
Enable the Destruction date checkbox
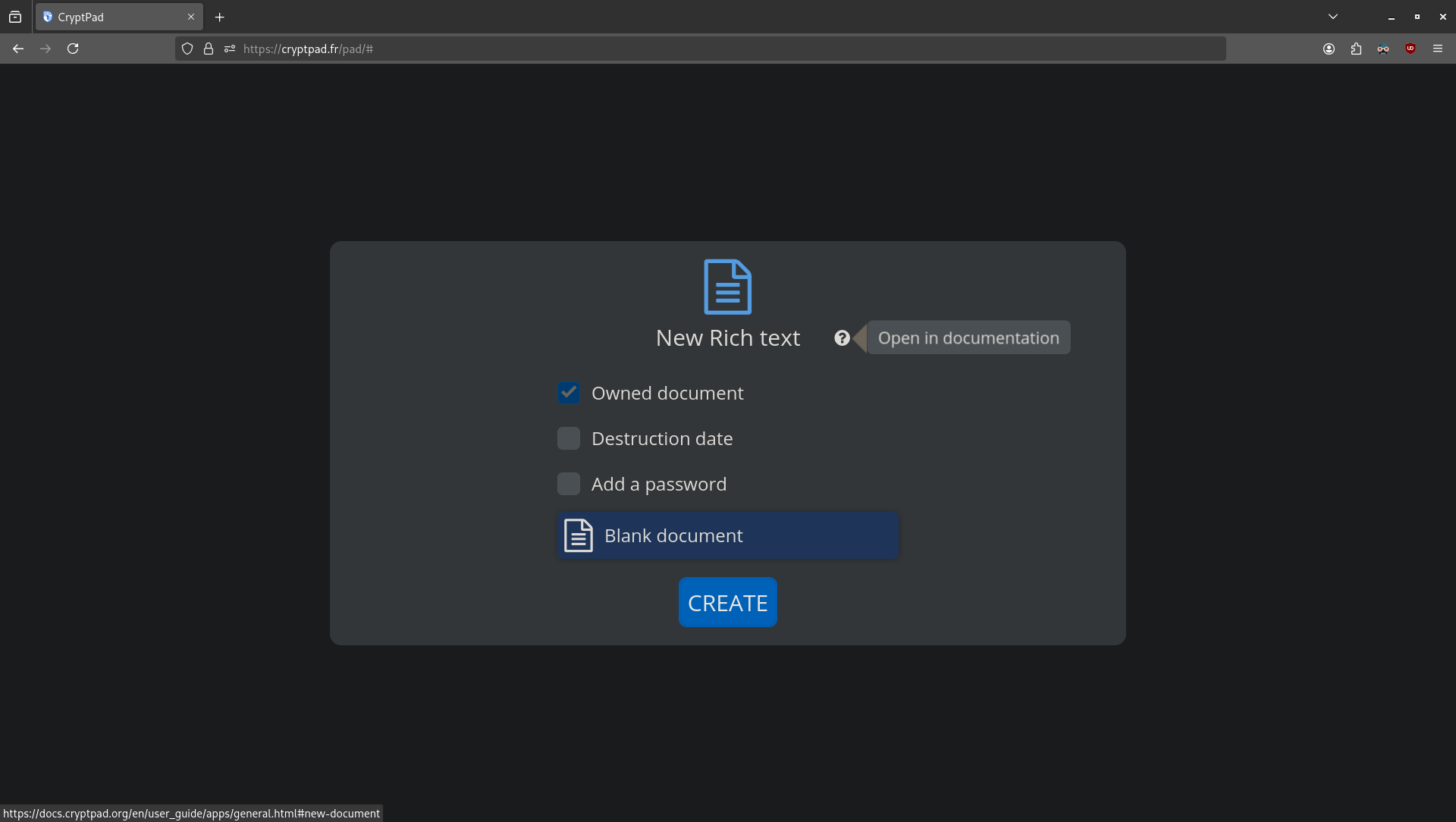(x=569, y=438)
